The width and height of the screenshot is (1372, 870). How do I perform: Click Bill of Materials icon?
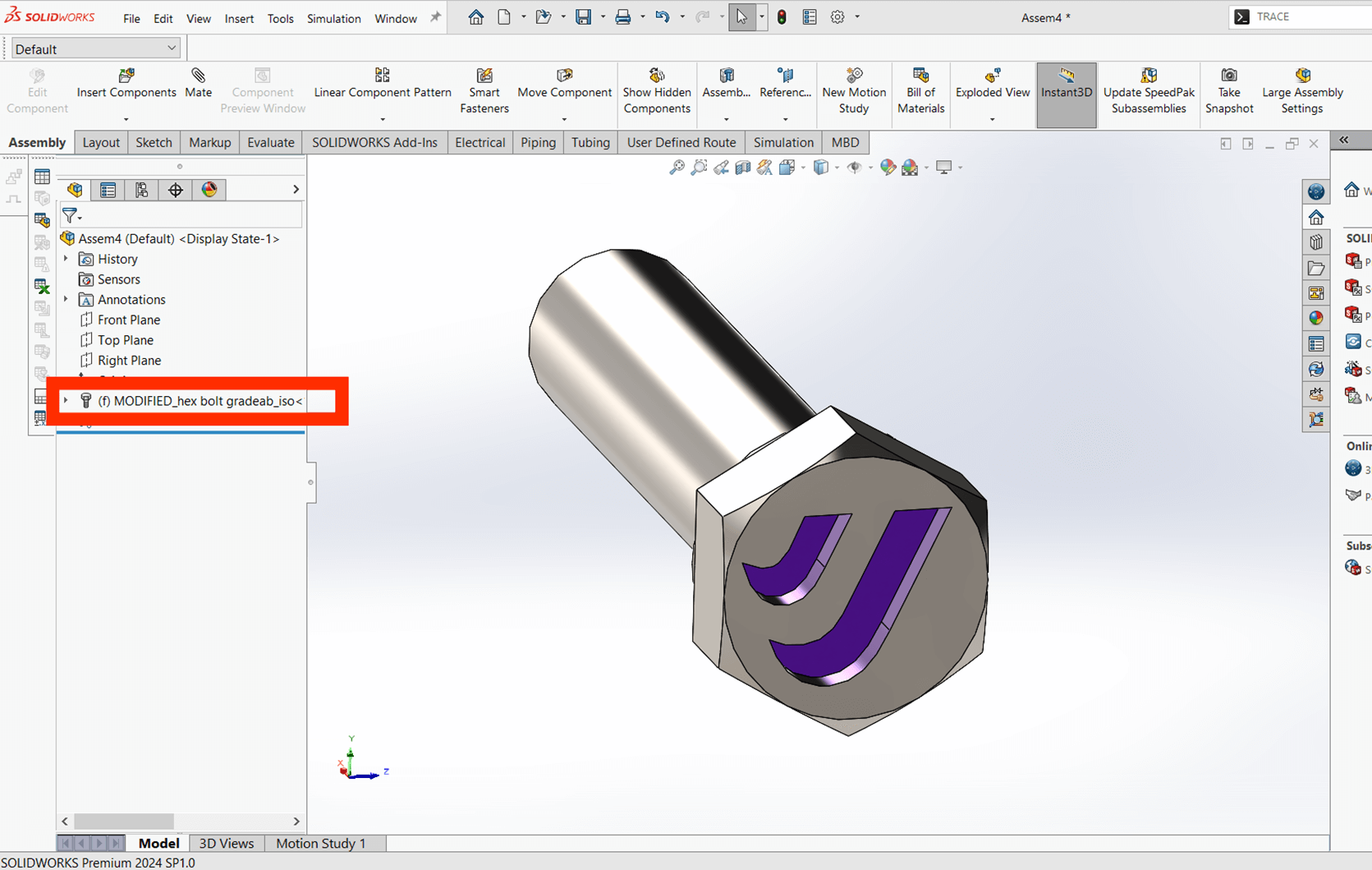click(920, 76)
